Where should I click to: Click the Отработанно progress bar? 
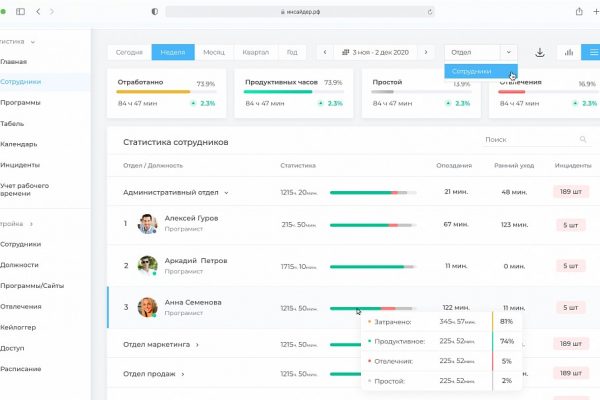click(166, 92)
